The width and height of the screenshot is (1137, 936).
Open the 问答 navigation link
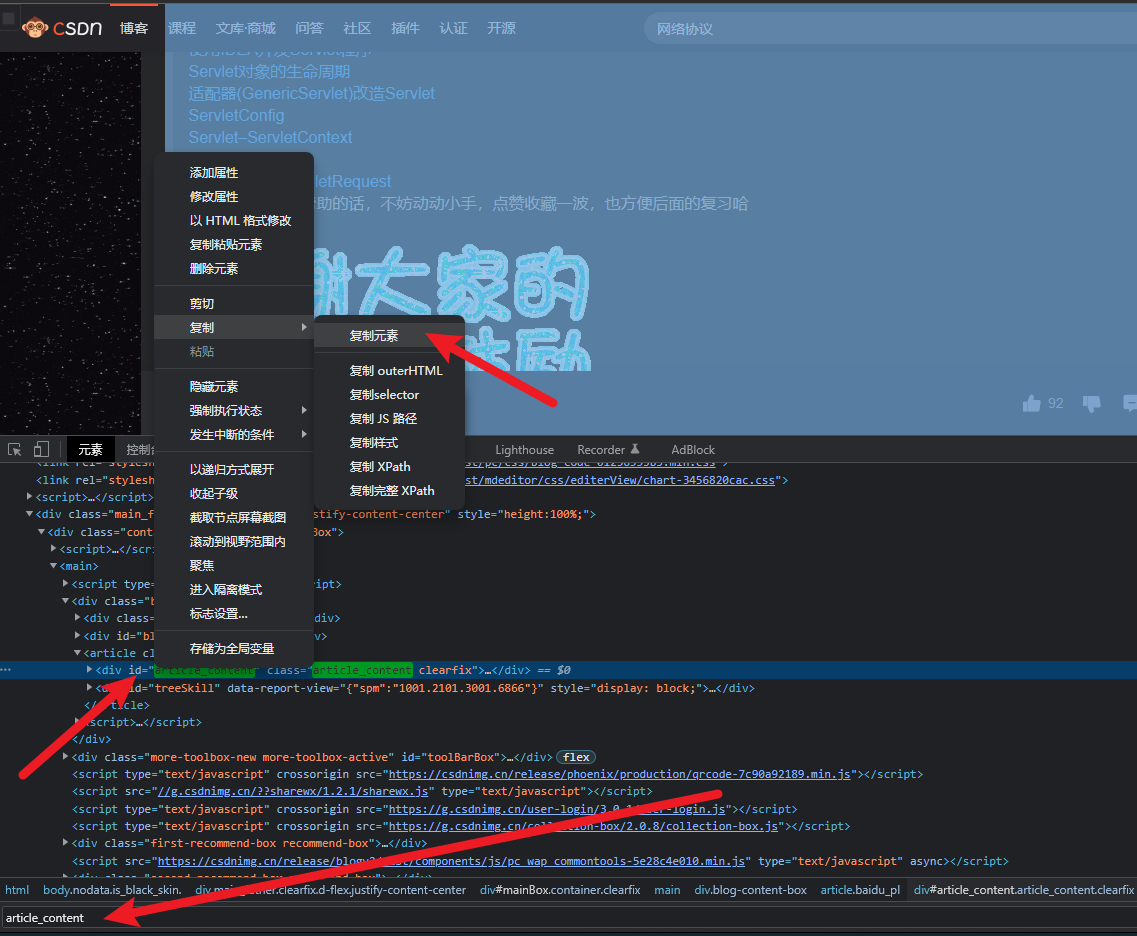pos(310,28)
